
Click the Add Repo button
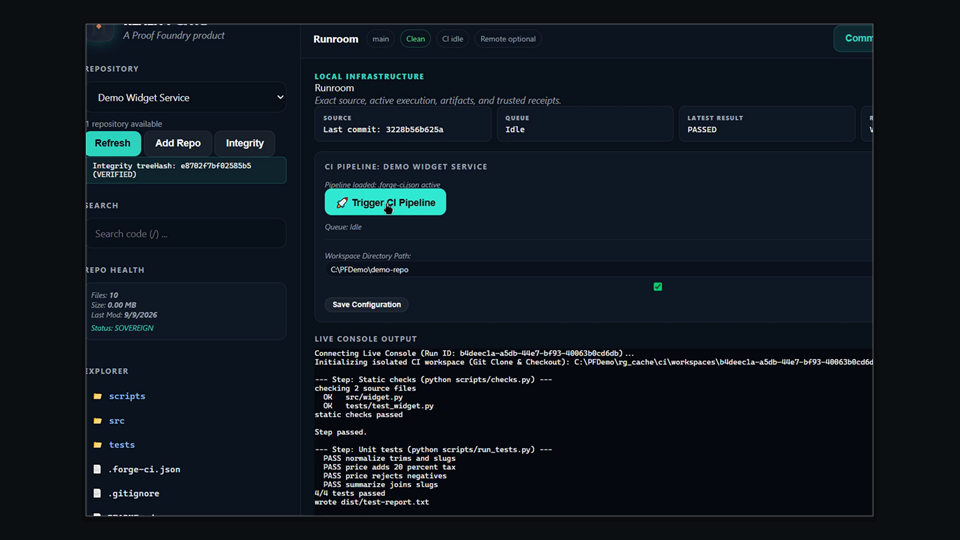[x=178, y=143]
